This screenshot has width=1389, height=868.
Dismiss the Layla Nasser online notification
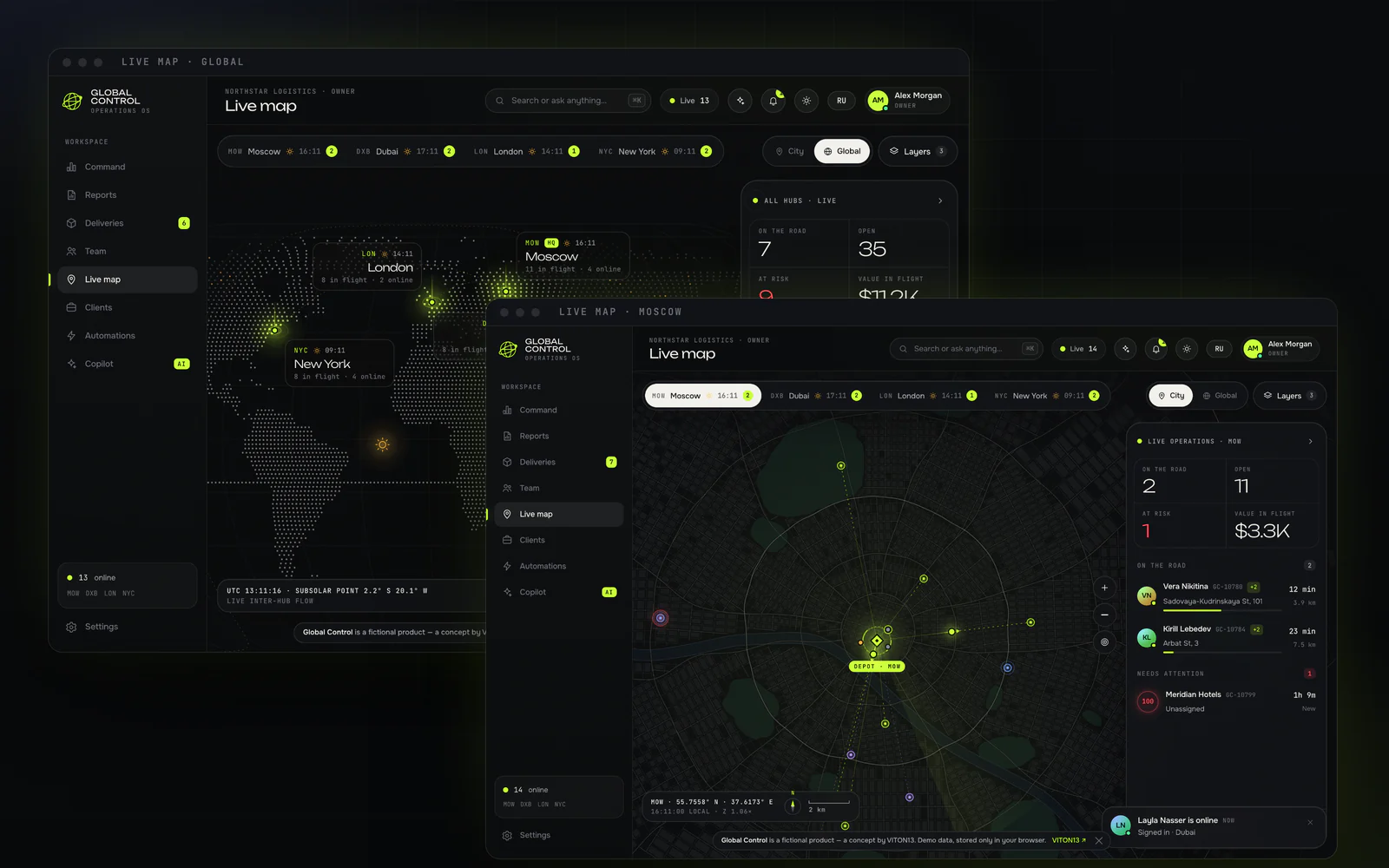(x=1310, y=822)
